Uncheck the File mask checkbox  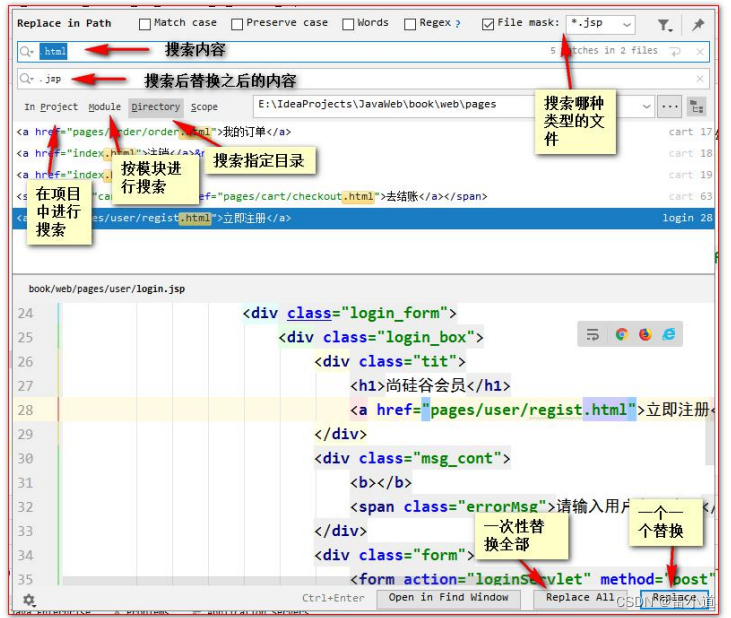point(488,24)
